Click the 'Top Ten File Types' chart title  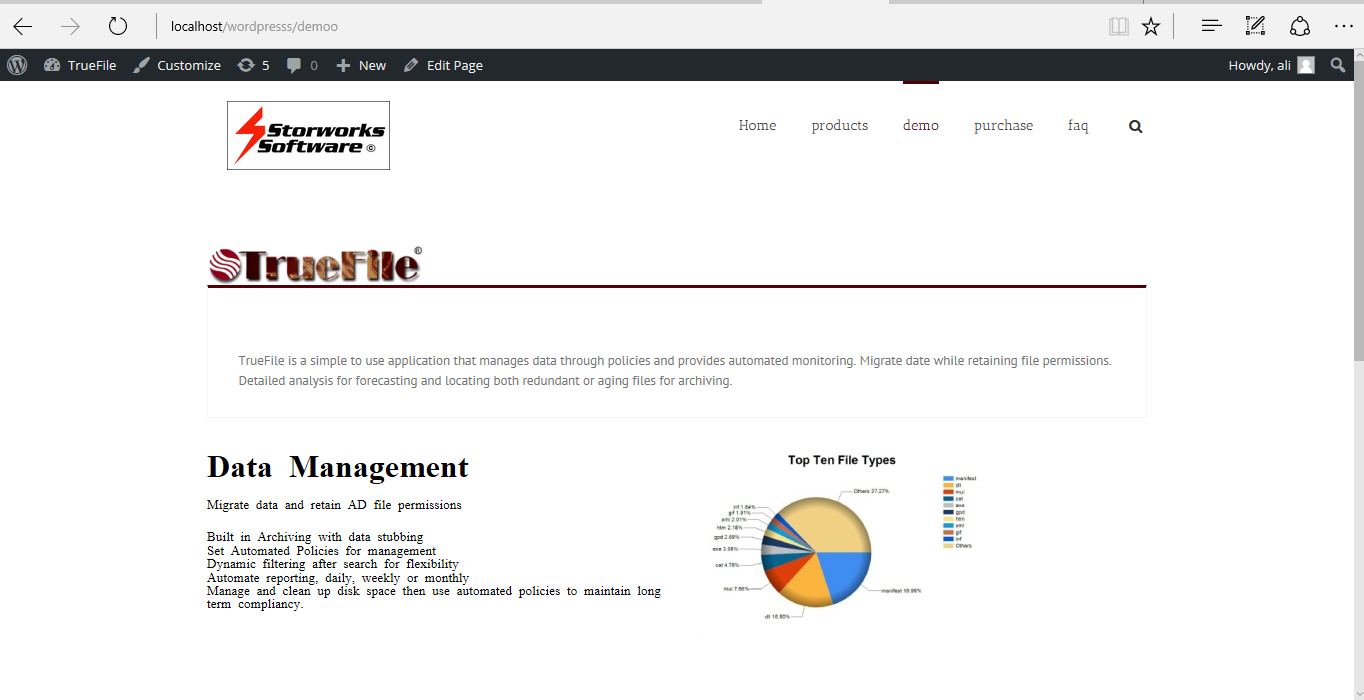(x=842, y=460)
